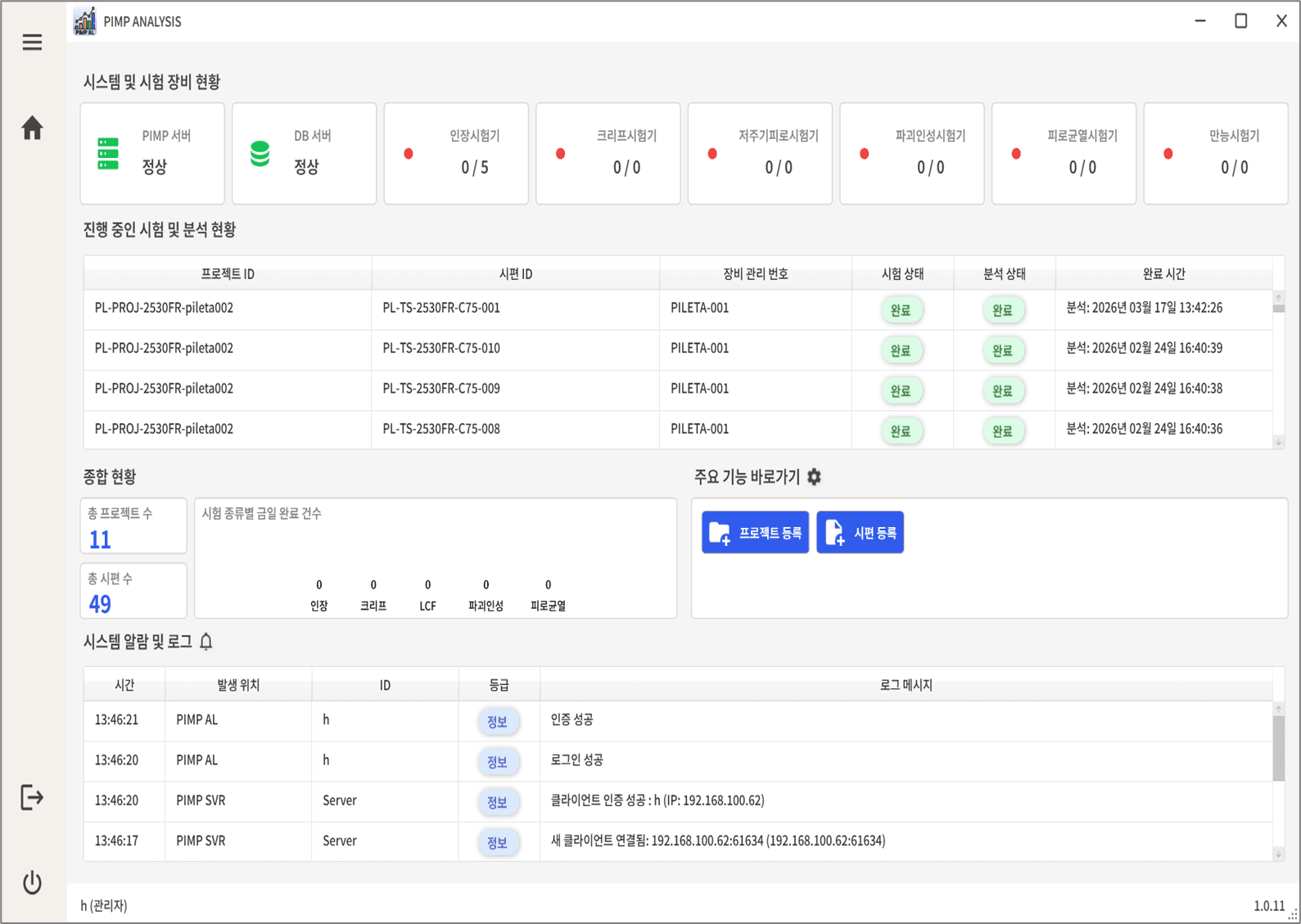Image resolution: width=1301 pixels, height=924 pixels.
Task: Open the 총 프로젝트 수 card showing 11
Action: (133, 525)
